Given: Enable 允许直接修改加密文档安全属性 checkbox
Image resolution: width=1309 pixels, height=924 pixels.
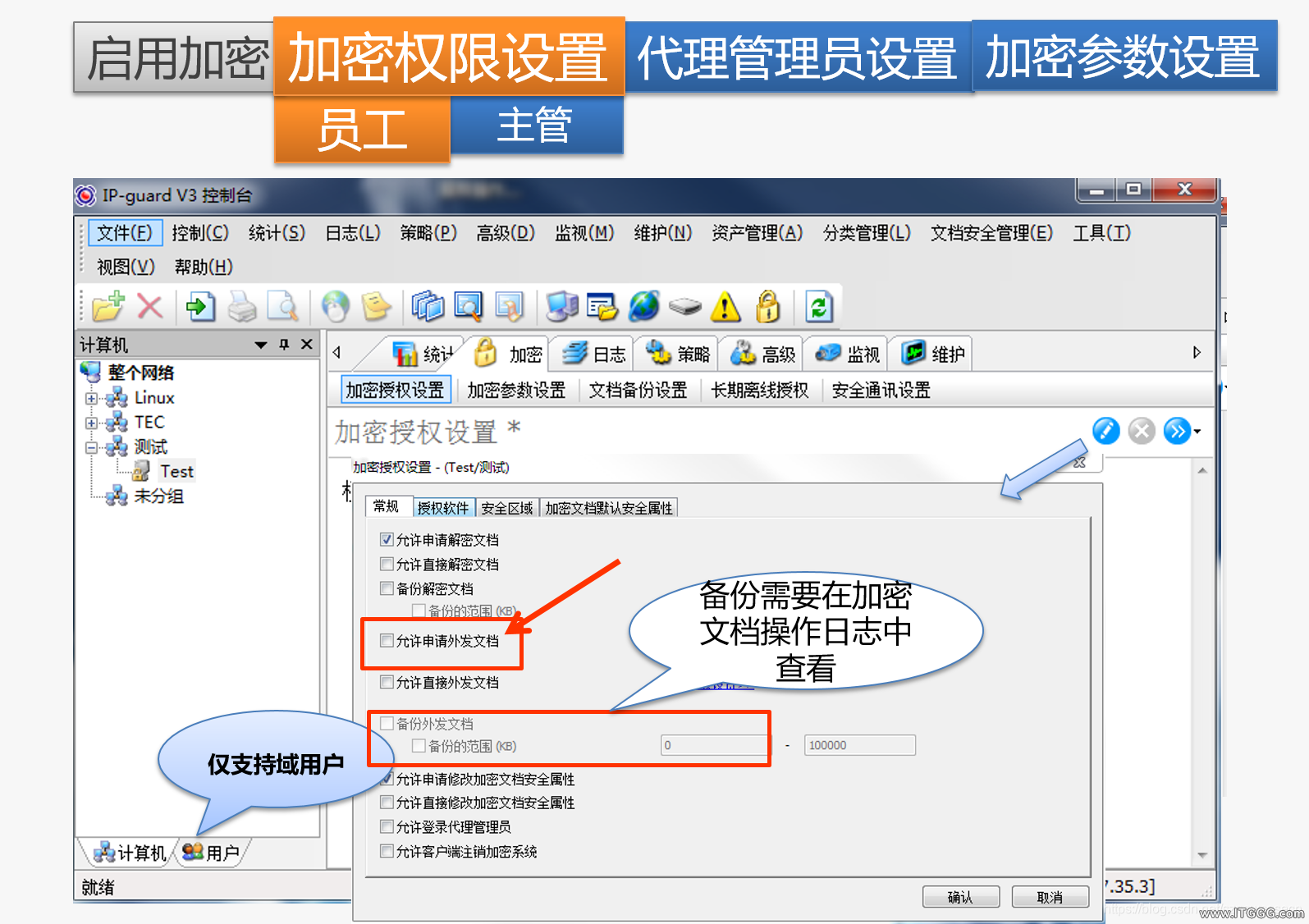Looking at the screenshot, I should click(387, 803).
